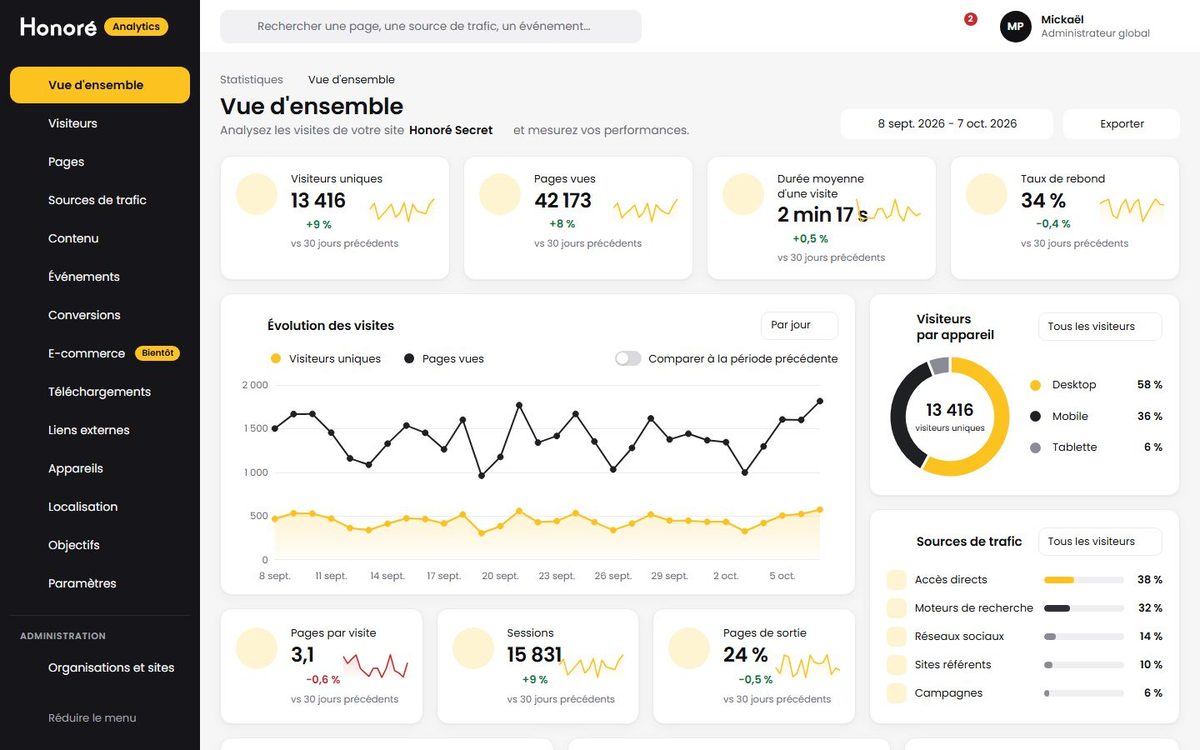The height and width of the screenshot is (750, 1200).
Task: Click the 34 % Taux de rebond value
Action: click(1043, 201)
